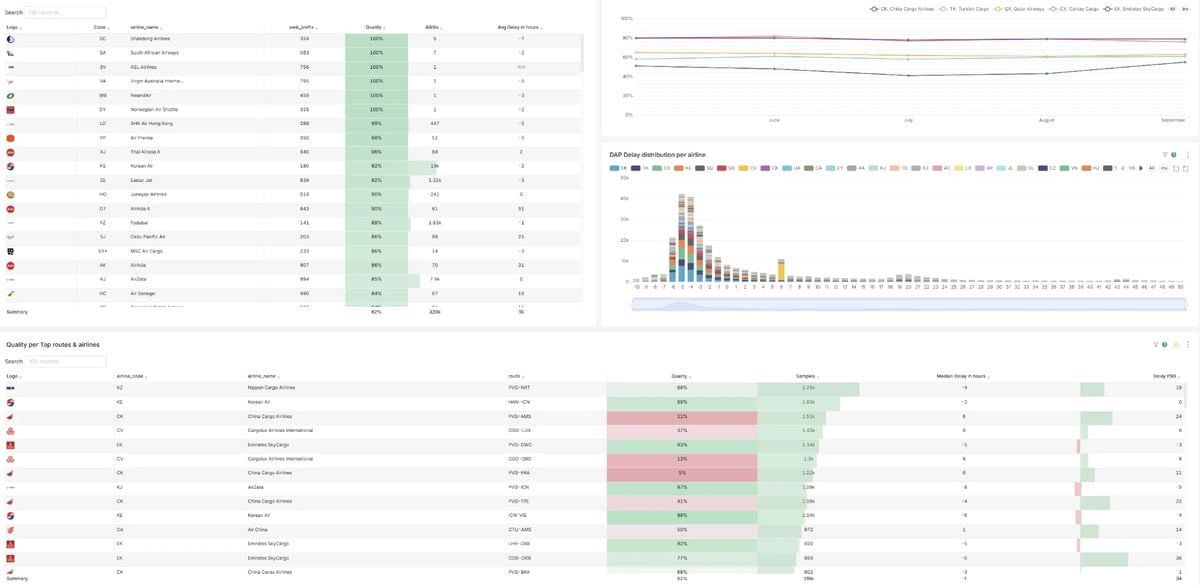Image resolution: width=1200 pixels, height=585 pixels.
Task: Toggle TK series in DAP Delay legend
Action: (x=639, y=168)
